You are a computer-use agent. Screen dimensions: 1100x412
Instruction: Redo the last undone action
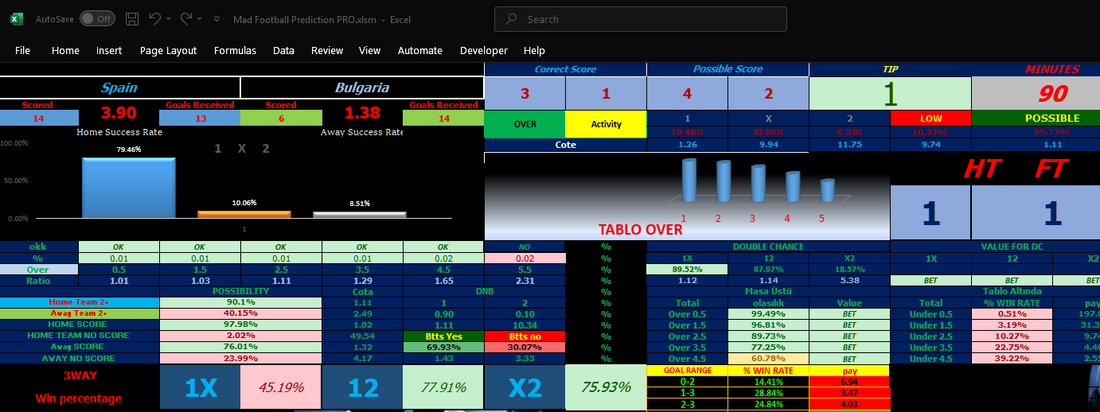[x=187, y=19]
